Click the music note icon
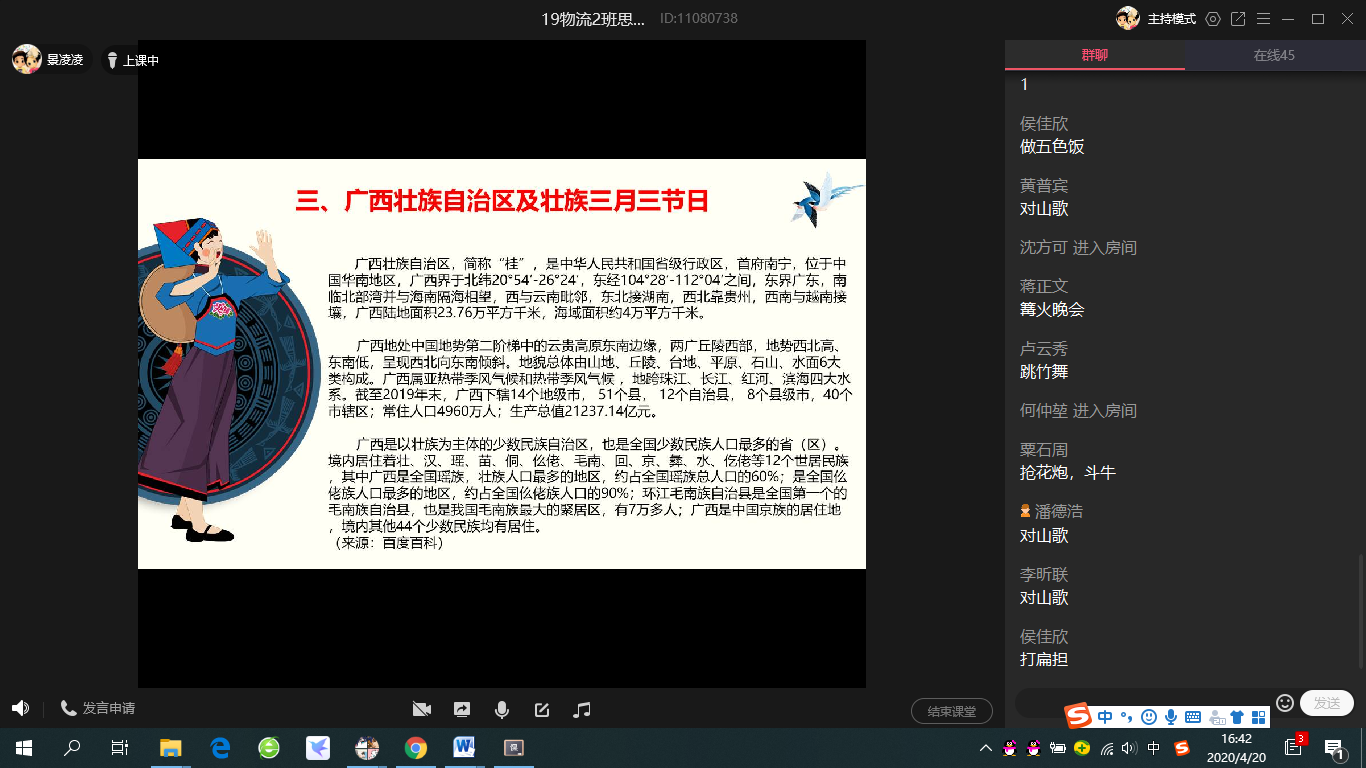This screenshot has height=768, width=1366. (582, 709)
